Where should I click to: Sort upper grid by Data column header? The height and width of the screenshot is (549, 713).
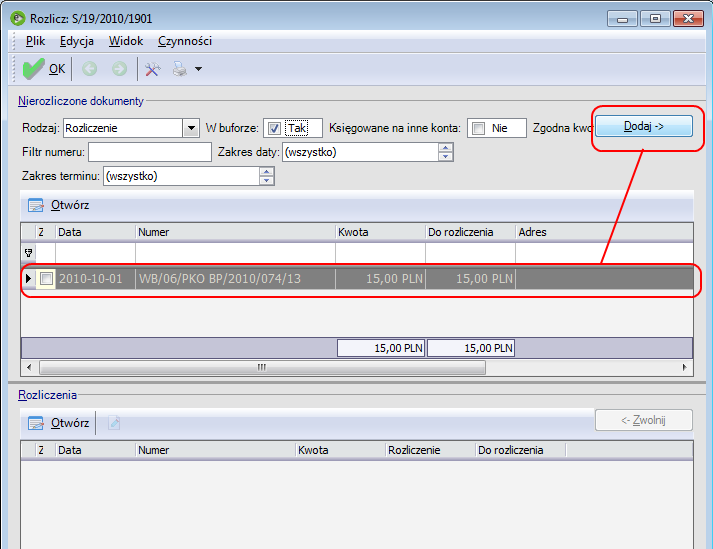coord(95,232)
